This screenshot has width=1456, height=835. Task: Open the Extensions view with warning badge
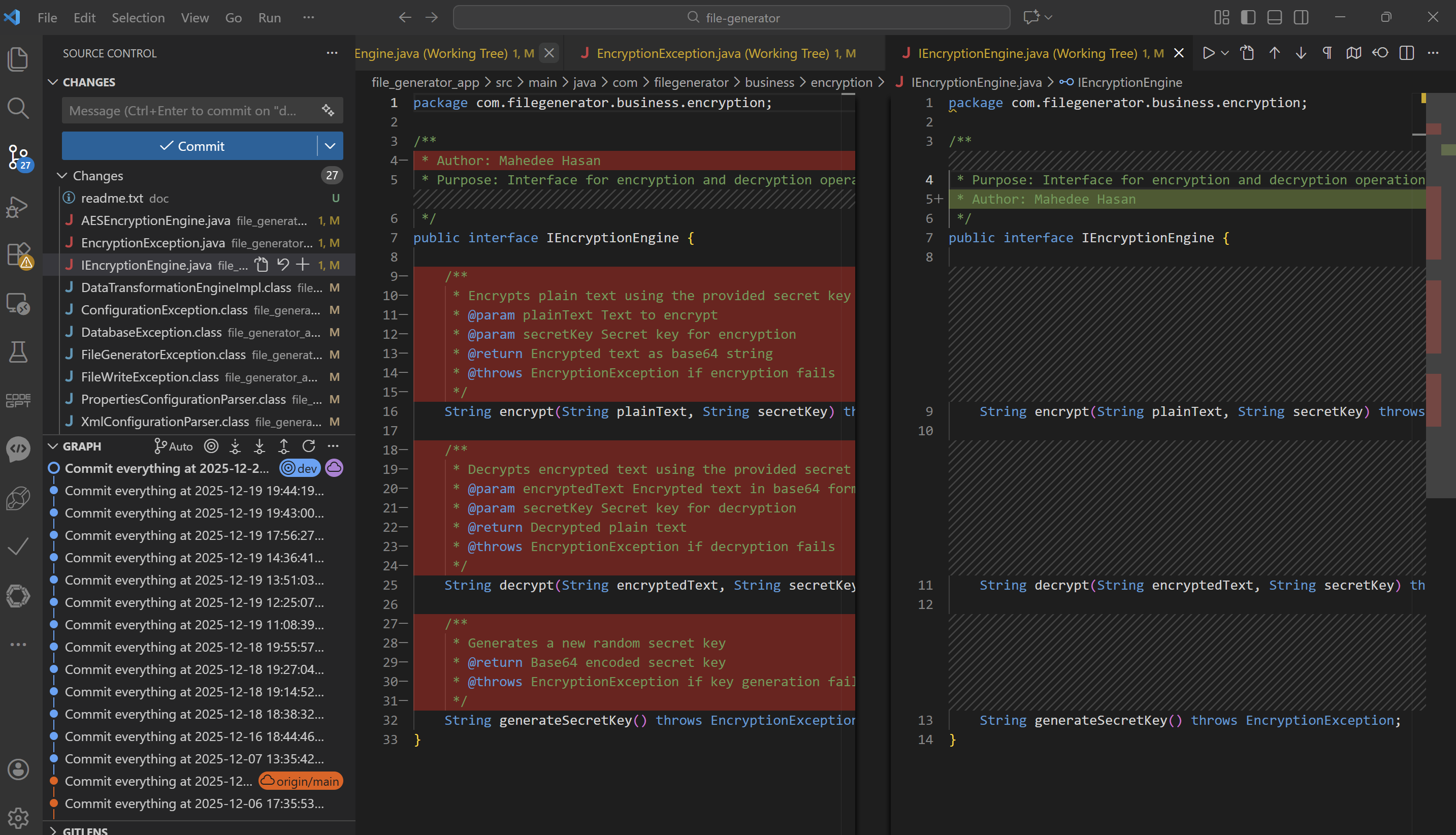18,254
